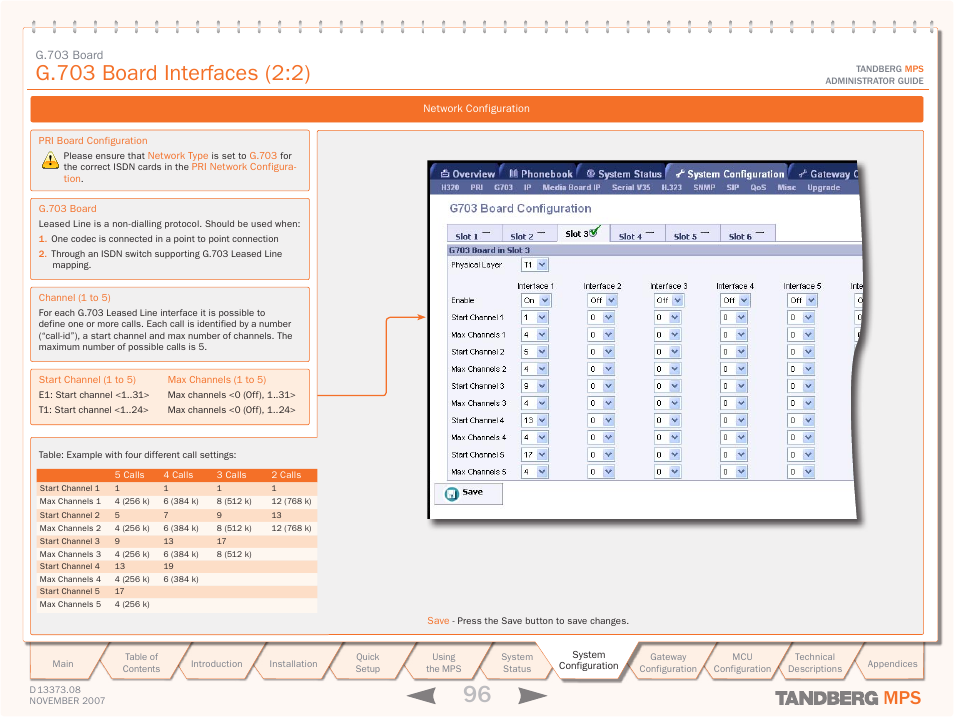Viewport: 954px width, 718px height.
Task: Open the Gateway Configuration bottom tab
Action: 667,663
